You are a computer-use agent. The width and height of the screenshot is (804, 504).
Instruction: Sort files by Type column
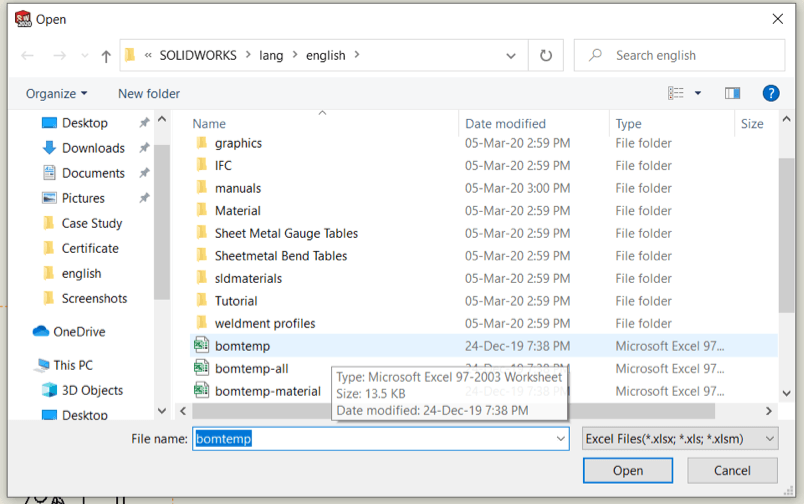[628, 124]
